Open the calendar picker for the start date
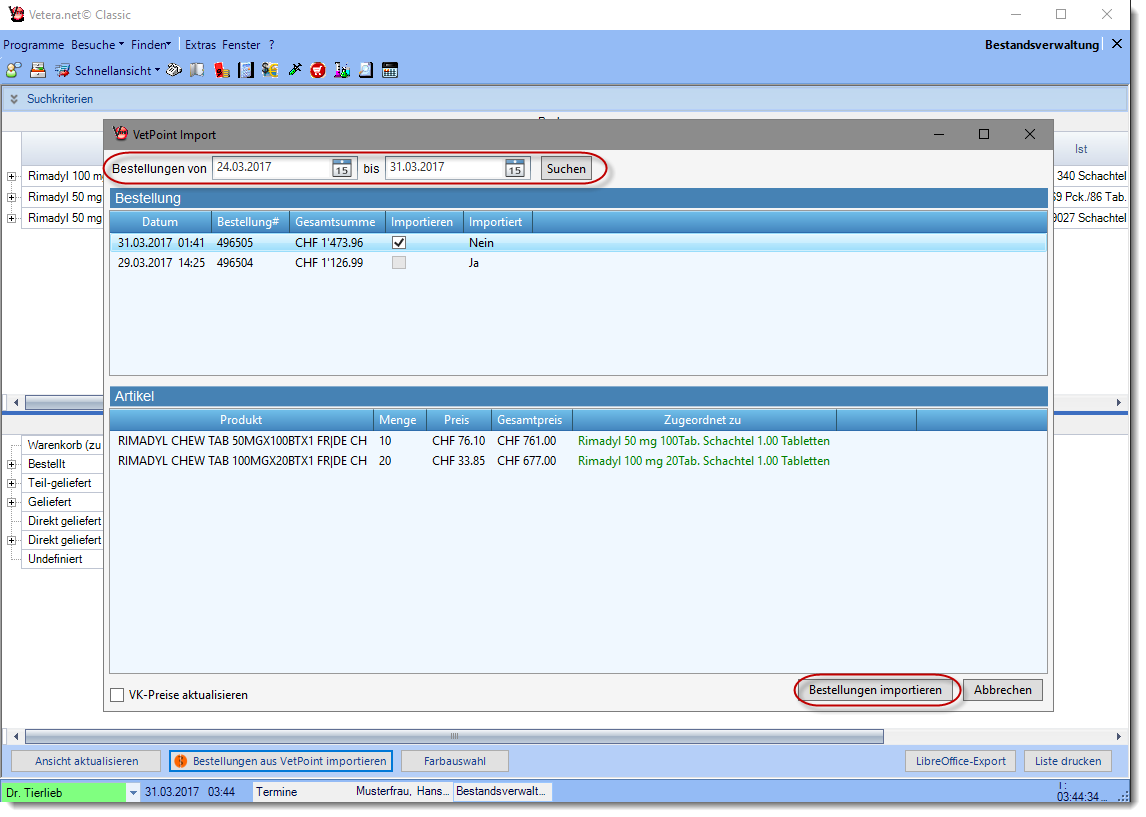 (342, 168)
